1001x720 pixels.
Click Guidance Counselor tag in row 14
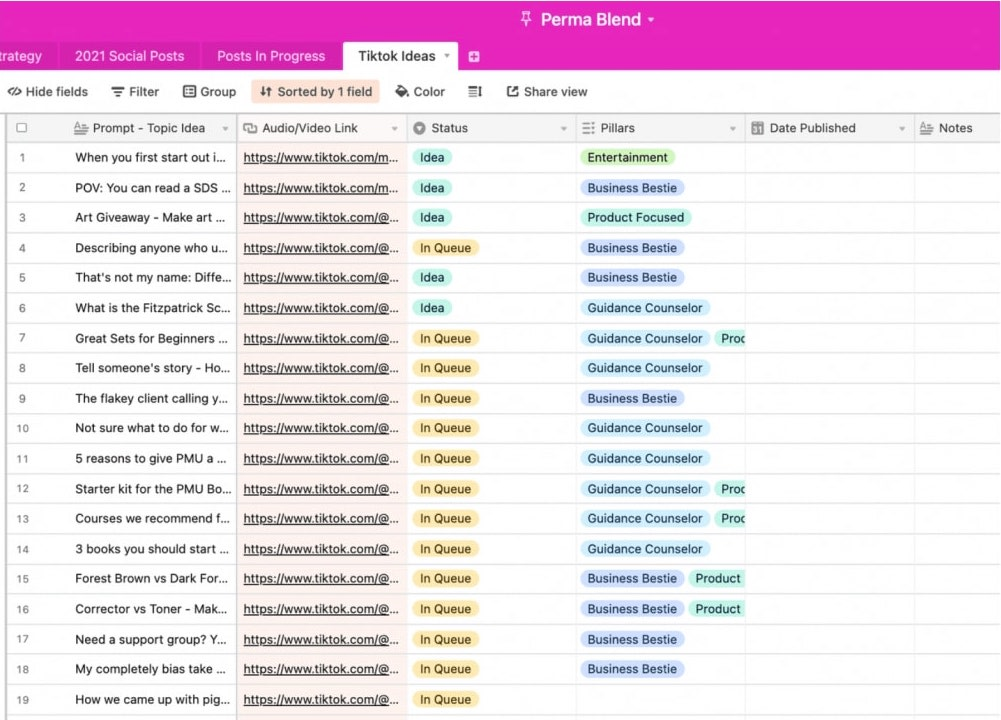(x=645, y=550)
